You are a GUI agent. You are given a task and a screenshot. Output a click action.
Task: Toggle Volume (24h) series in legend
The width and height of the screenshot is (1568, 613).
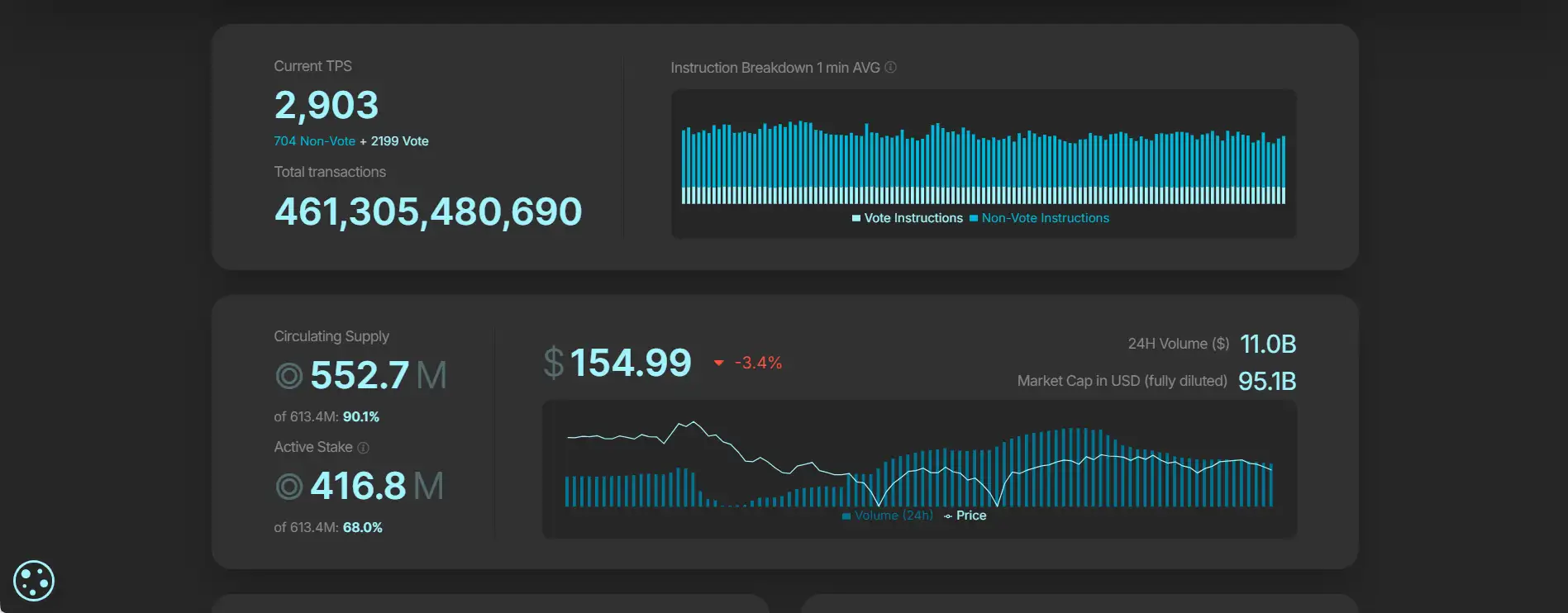pyautogui.click(x=893, y=516)
